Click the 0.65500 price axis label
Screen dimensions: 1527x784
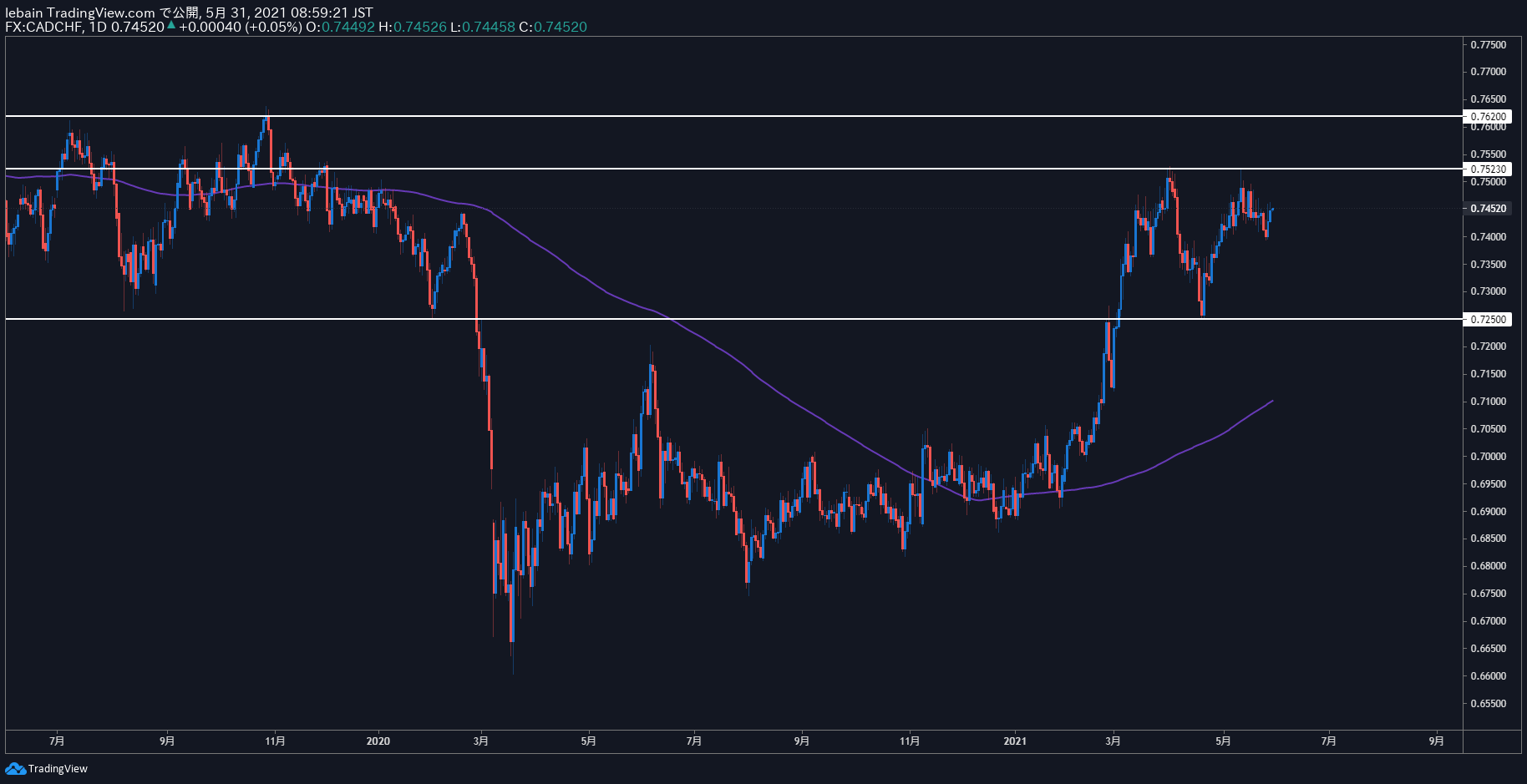click(x=1488, y=704)
